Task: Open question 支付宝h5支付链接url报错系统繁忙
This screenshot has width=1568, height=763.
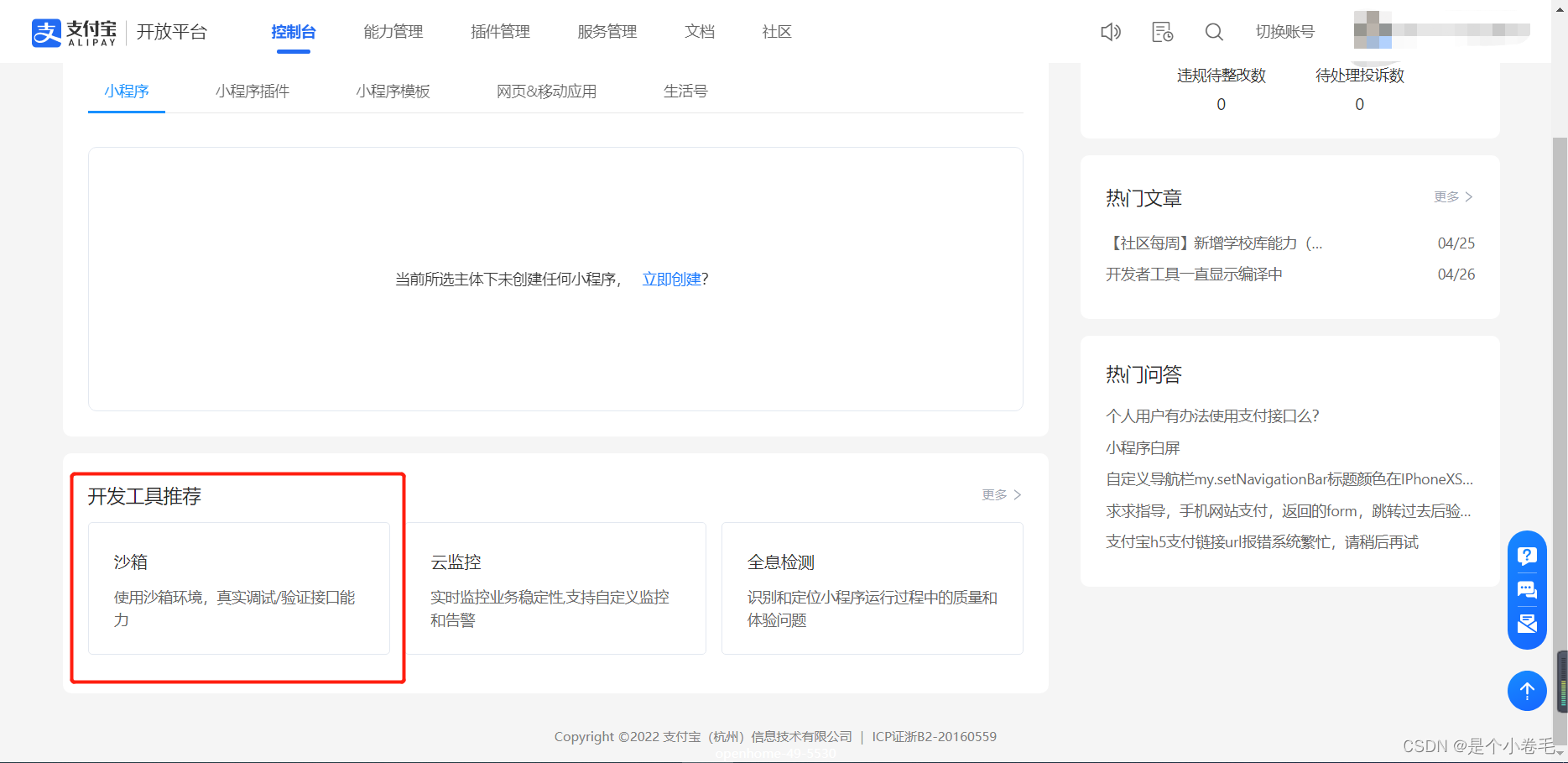Action: coord(1262,542)
